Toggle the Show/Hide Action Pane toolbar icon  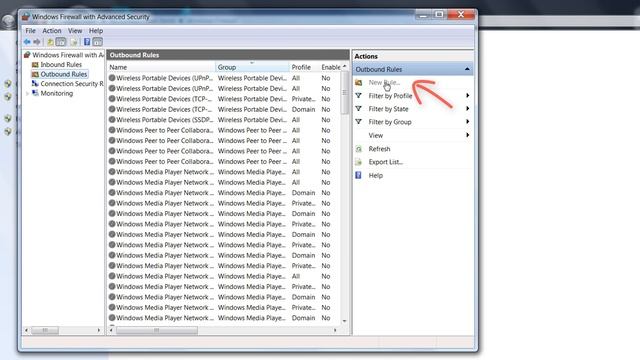[x=98, y=42]
